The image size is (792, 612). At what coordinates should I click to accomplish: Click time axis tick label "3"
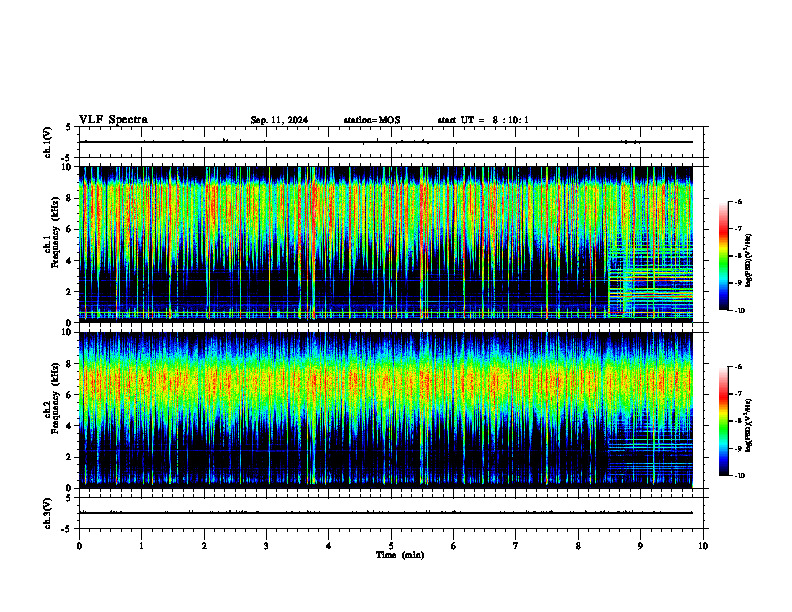pyautogui.click(x=266, y=546)
